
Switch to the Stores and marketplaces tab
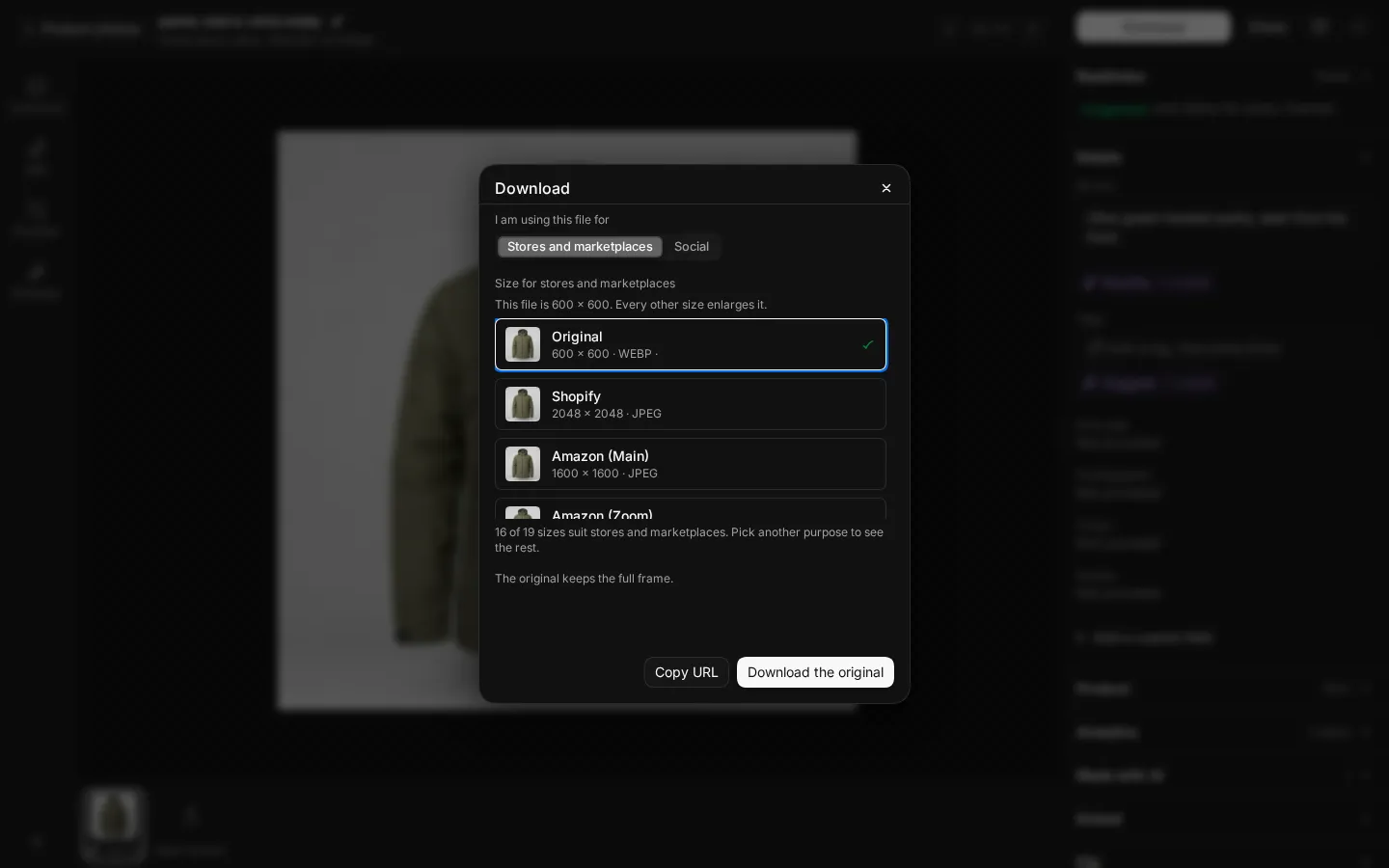tap(580, 247)
